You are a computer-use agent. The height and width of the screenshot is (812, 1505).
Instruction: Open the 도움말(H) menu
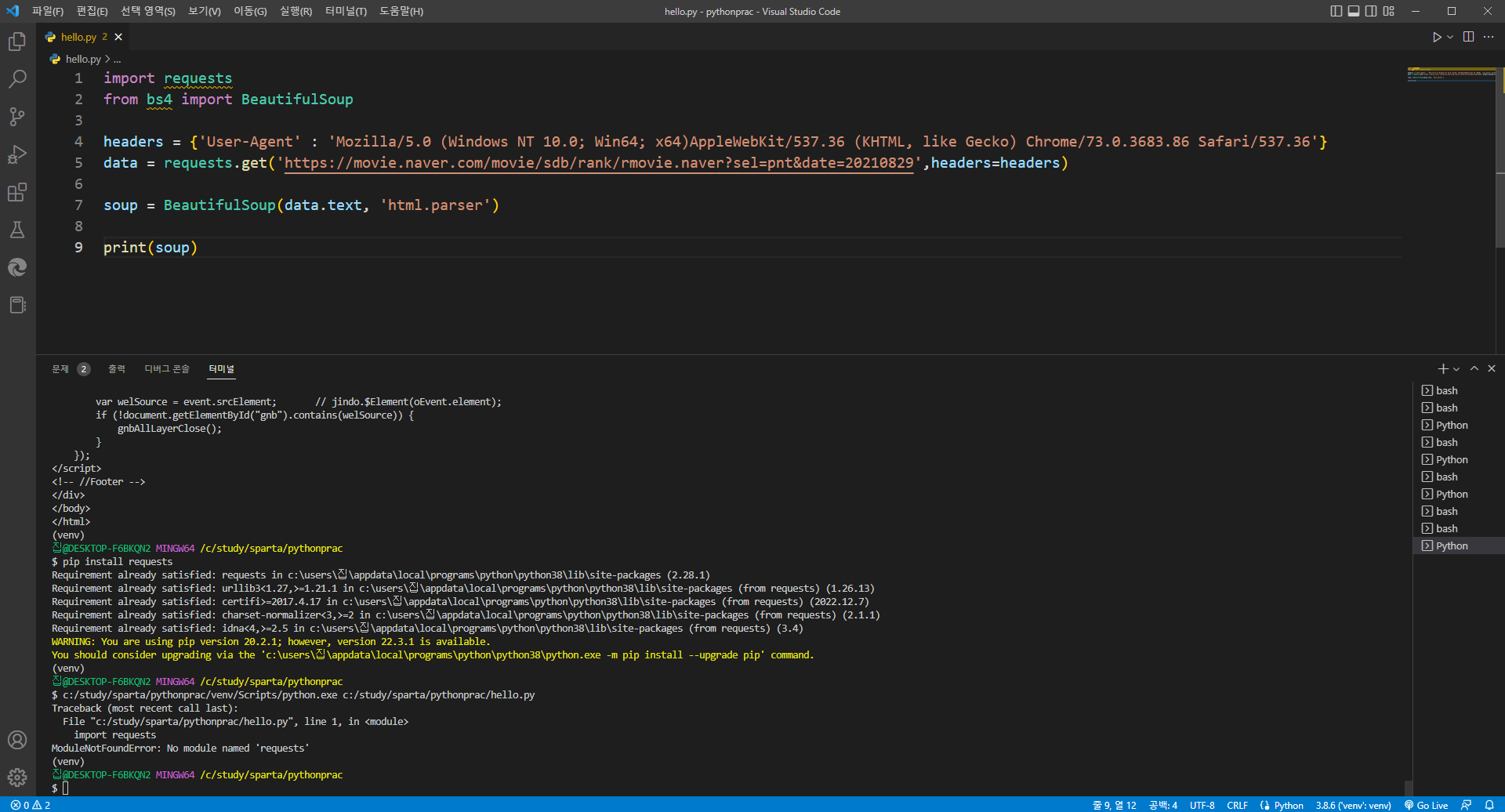coord(401,11)
